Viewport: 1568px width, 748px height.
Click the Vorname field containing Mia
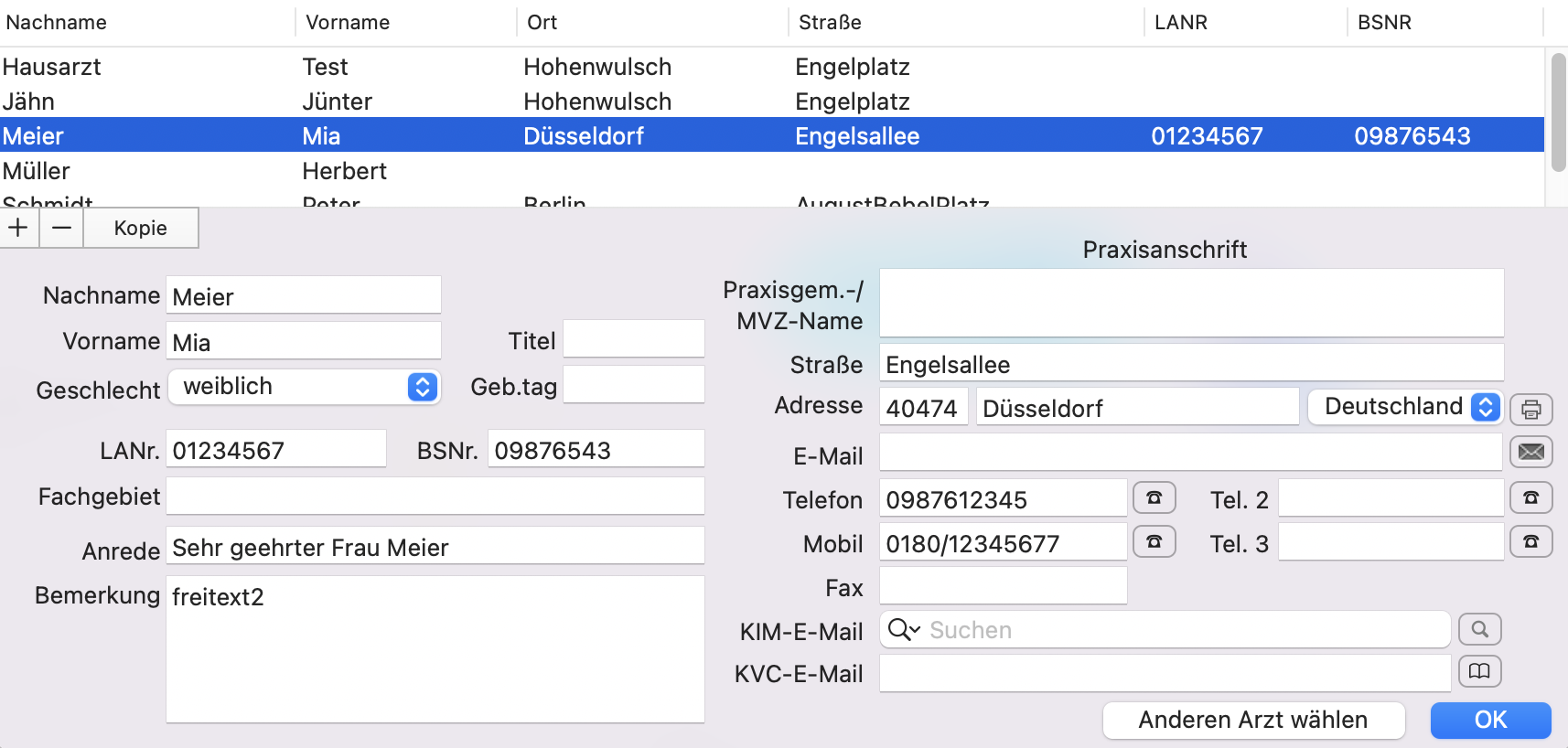point(304,341)
